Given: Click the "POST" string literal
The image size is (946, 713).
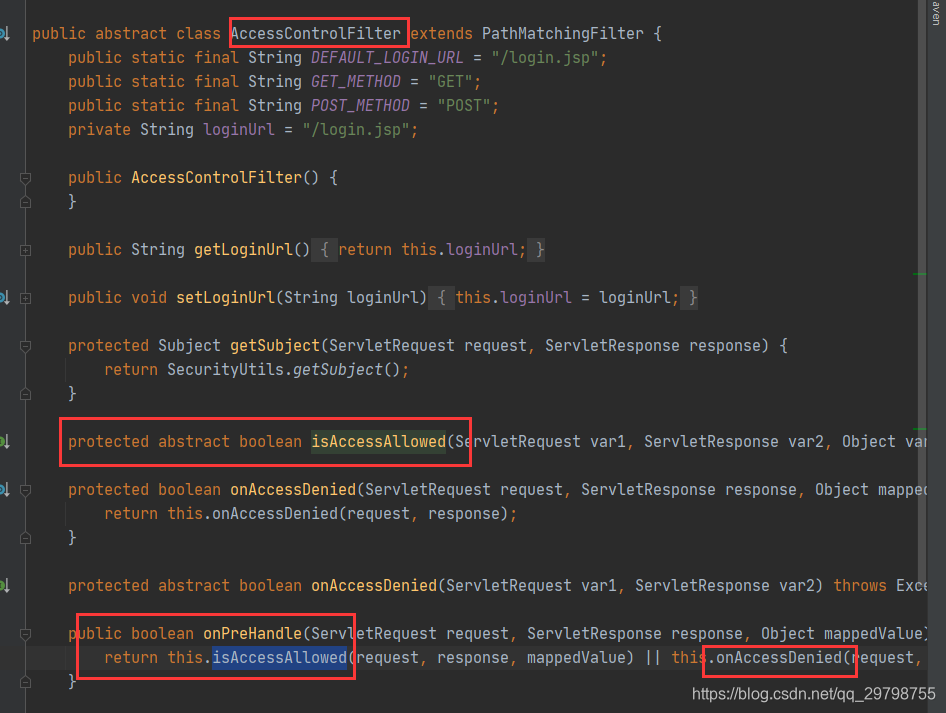Looking at the screenshot, I should tap(463, 106).
